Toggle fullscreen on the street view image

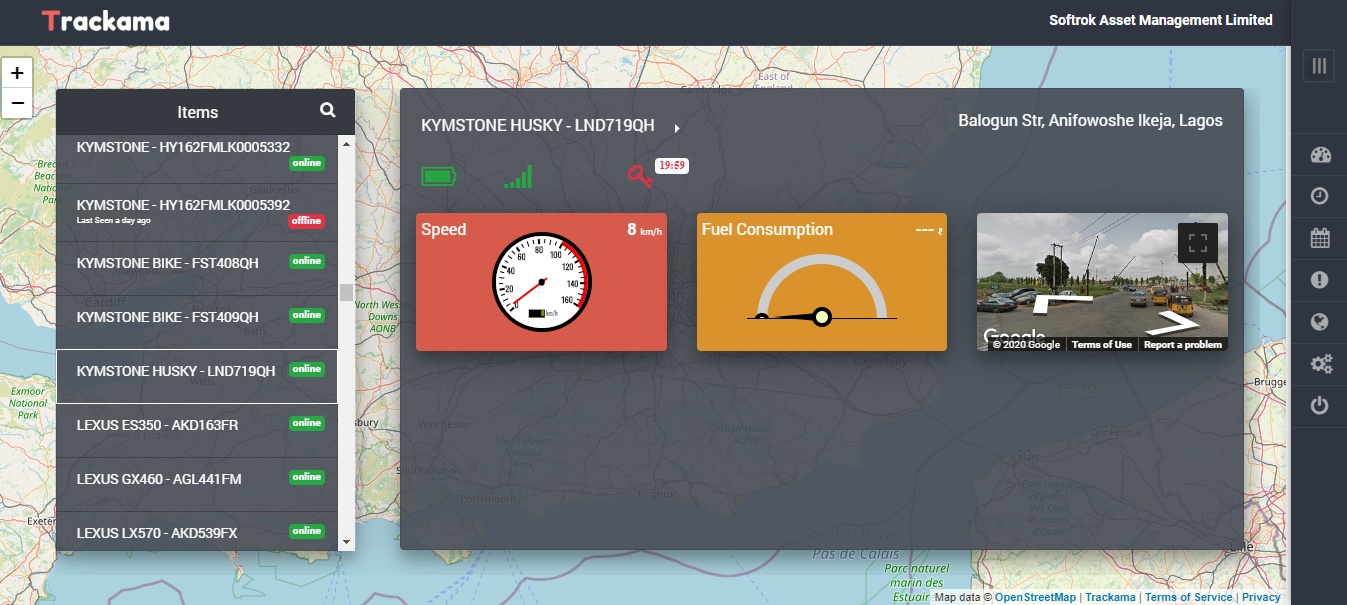(1197, 242)
